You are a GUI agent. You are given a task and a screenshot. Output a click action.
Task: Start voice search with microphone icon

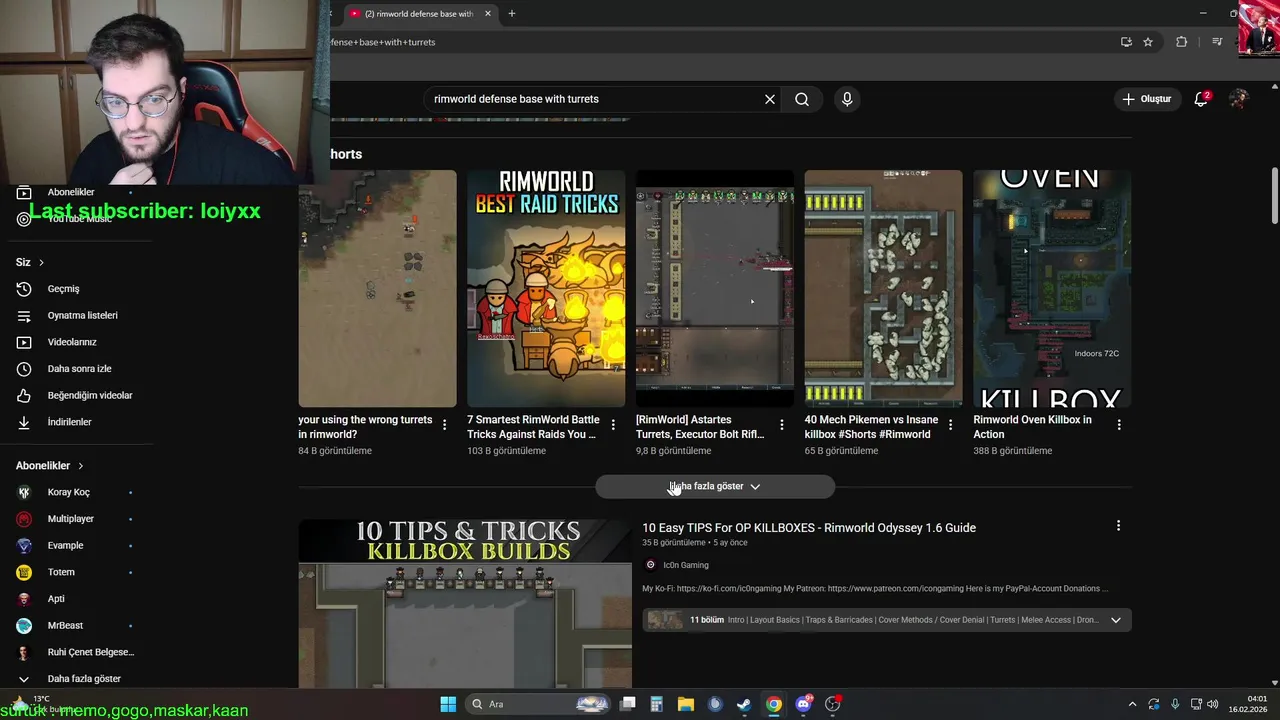pos(847,99)
